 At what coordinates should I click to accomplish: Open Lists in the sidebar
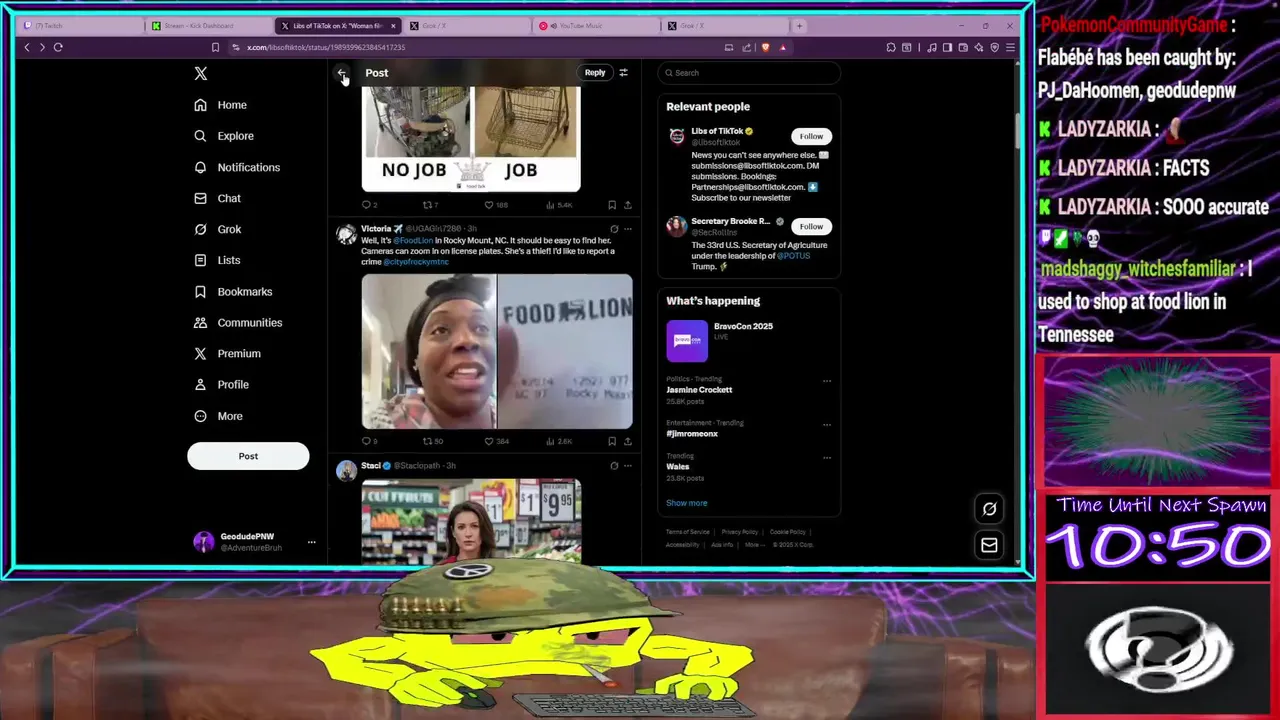[x=217, y=260]
